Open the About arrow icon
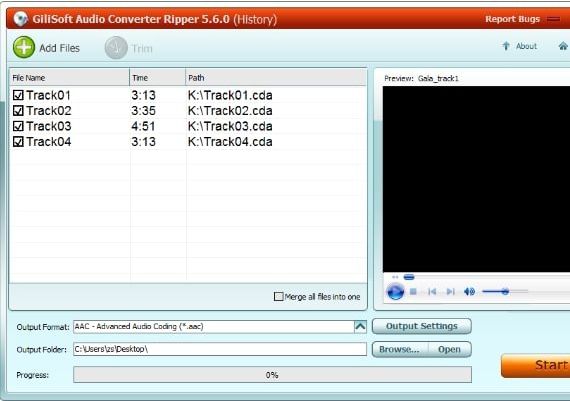Screen dimensions: 570x401 [506, 46]
